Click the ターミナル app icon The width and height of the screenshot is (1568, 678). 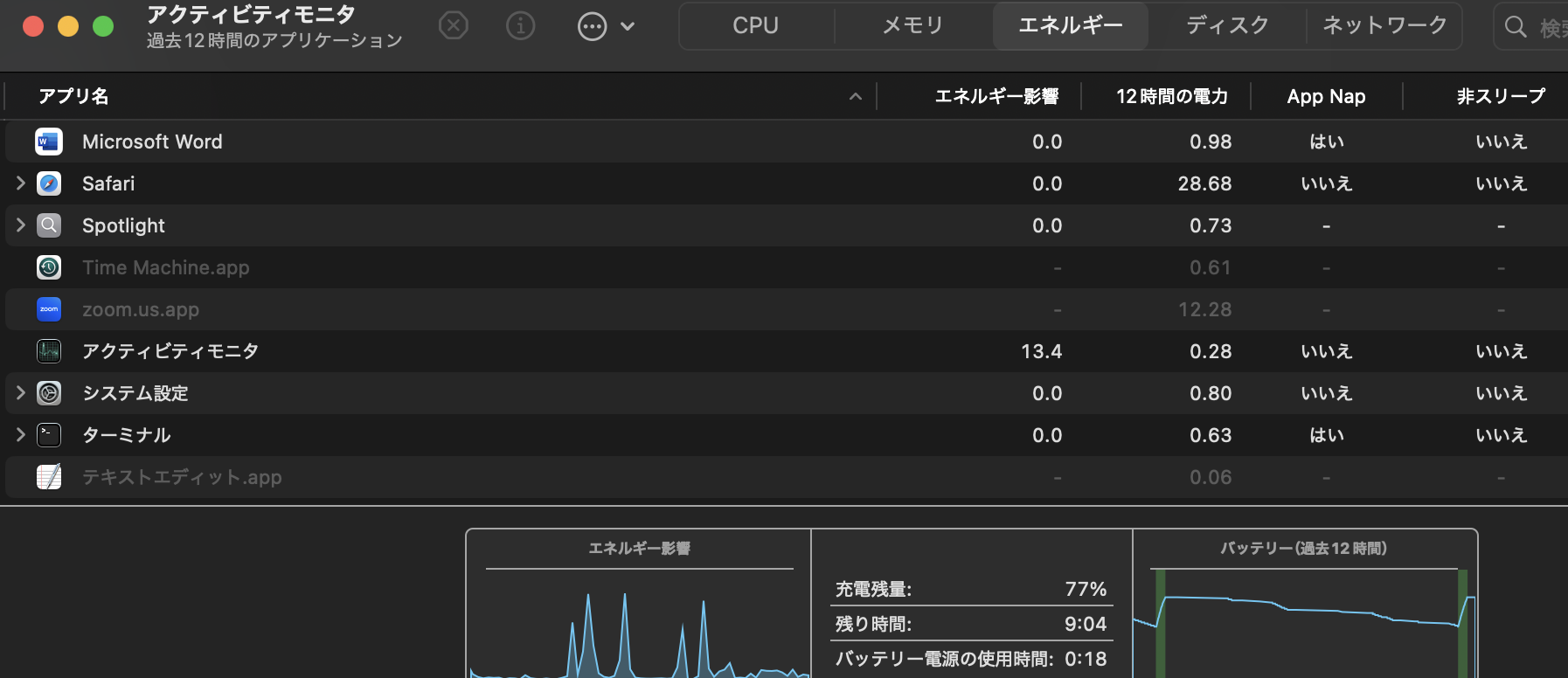click(x=49, y=435)
